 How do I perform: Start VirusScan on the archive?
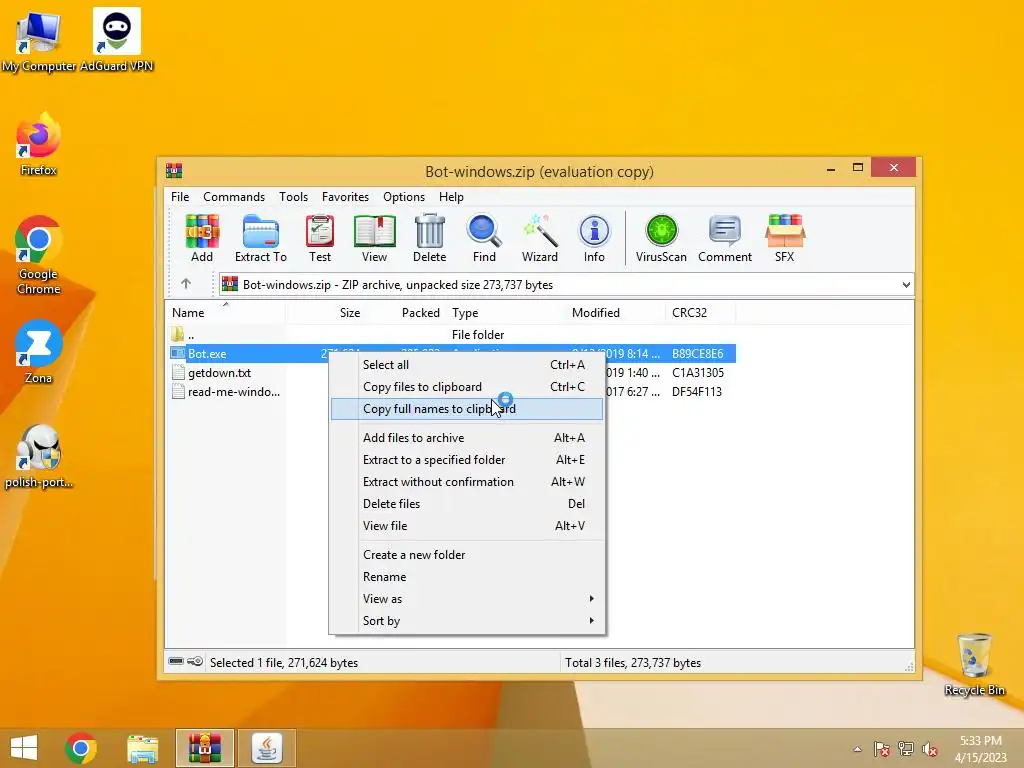[661, 238]
